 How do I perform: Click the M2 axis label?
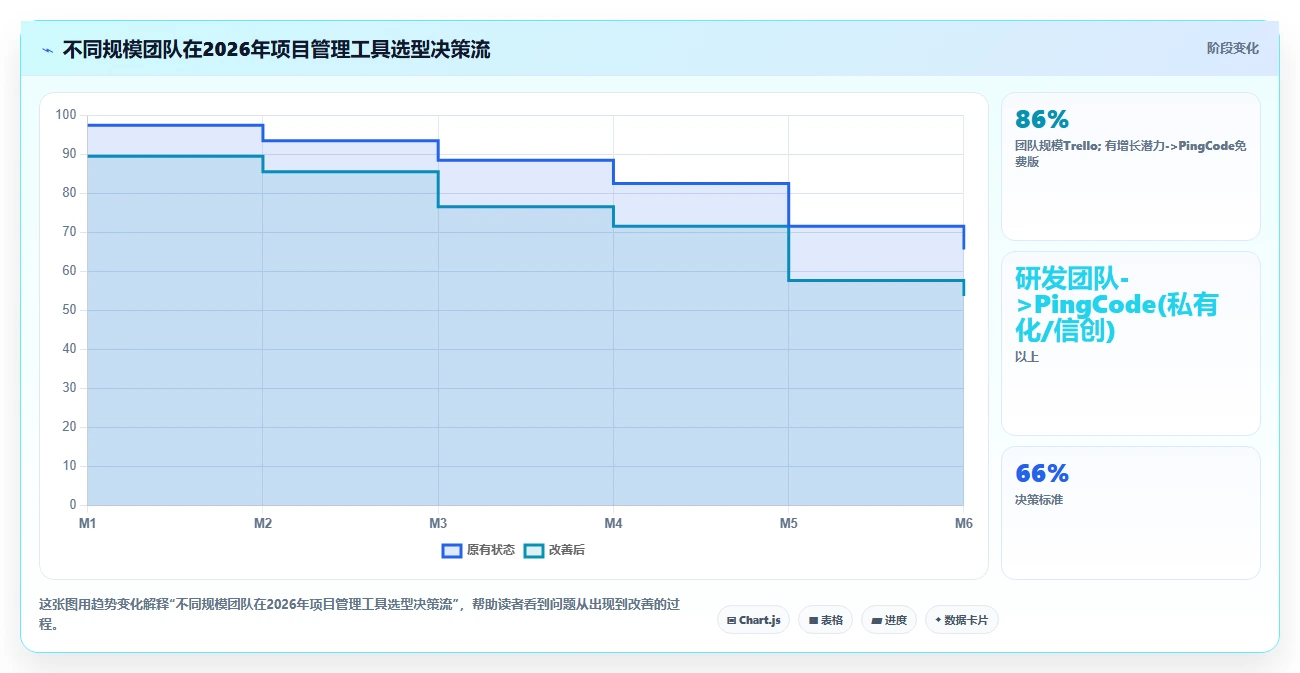coord(263,523)
